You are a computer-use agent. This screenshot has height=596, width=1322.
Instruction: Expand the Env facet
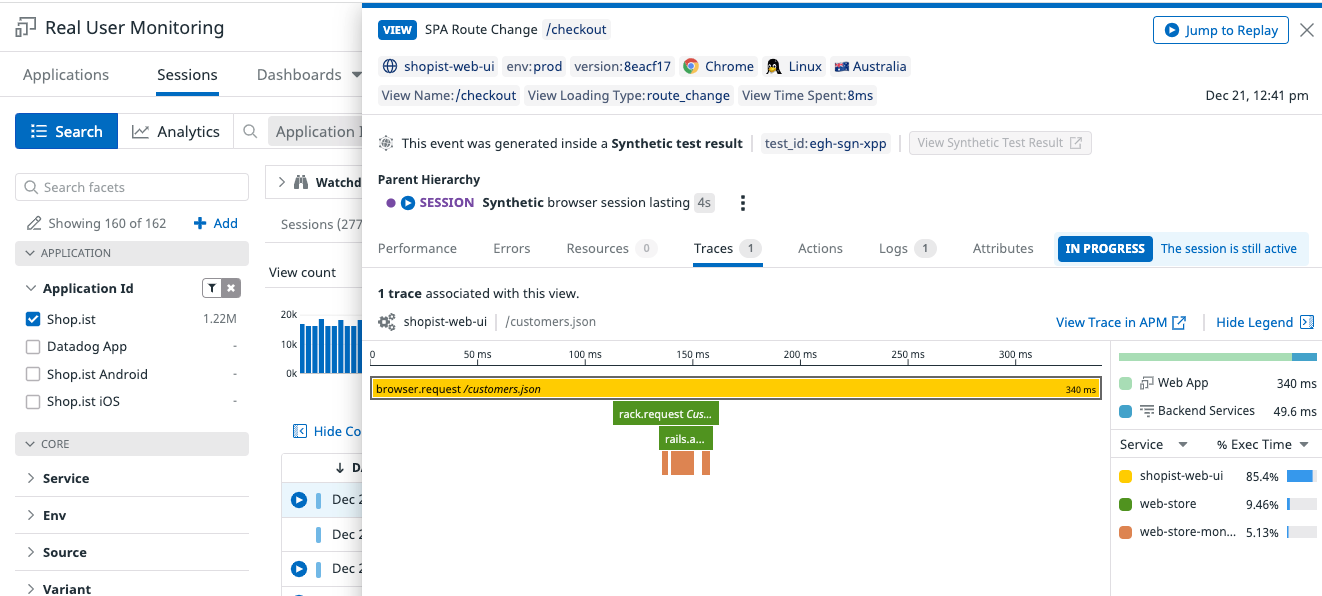[31, 515]
